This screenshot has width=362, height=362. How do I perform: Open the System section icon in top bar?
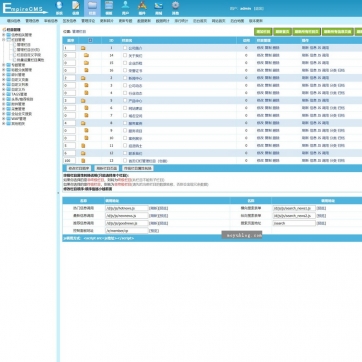click(59, 8)
